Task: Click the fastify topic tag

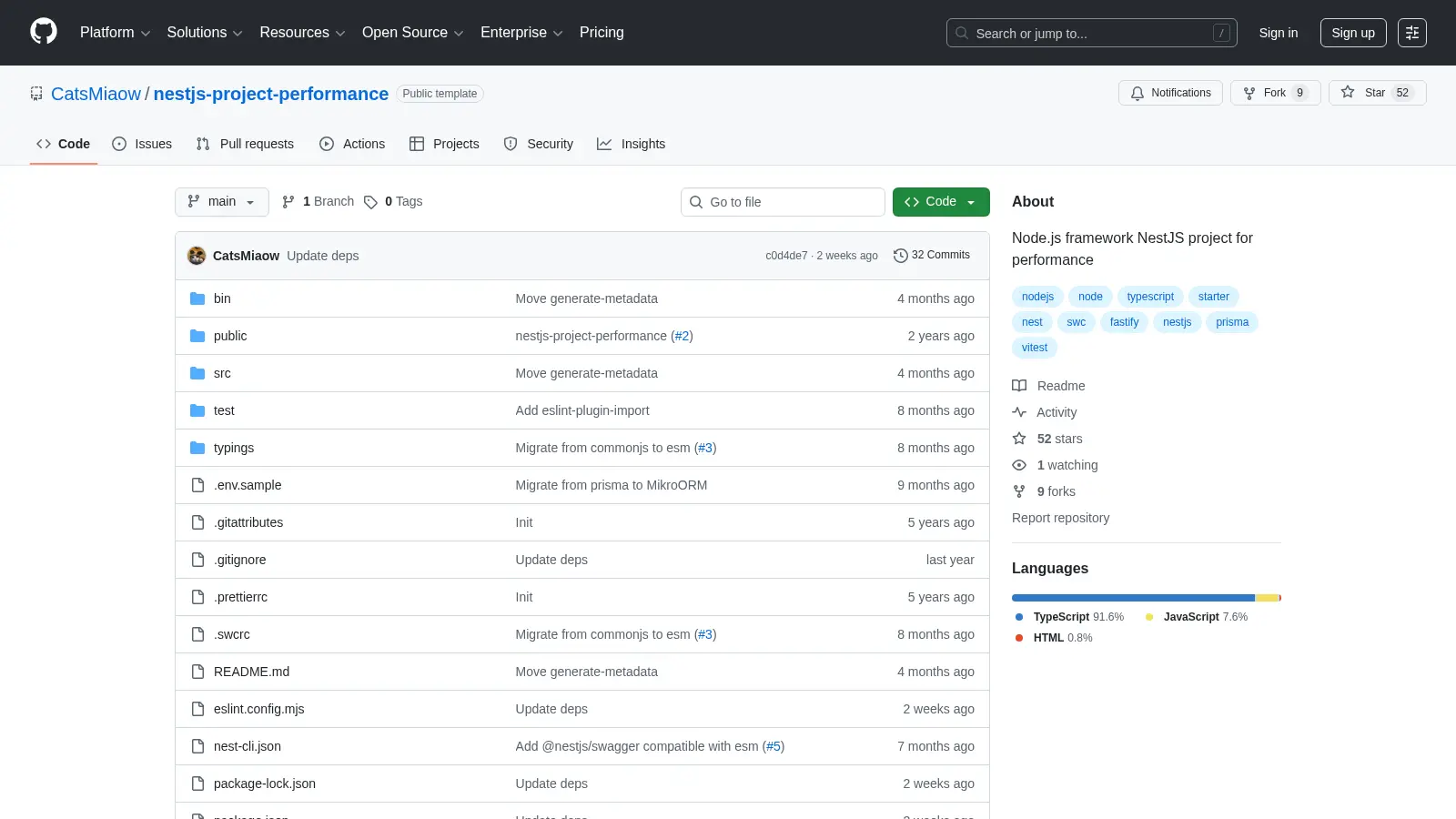Action: click(x=1124, y=322)
